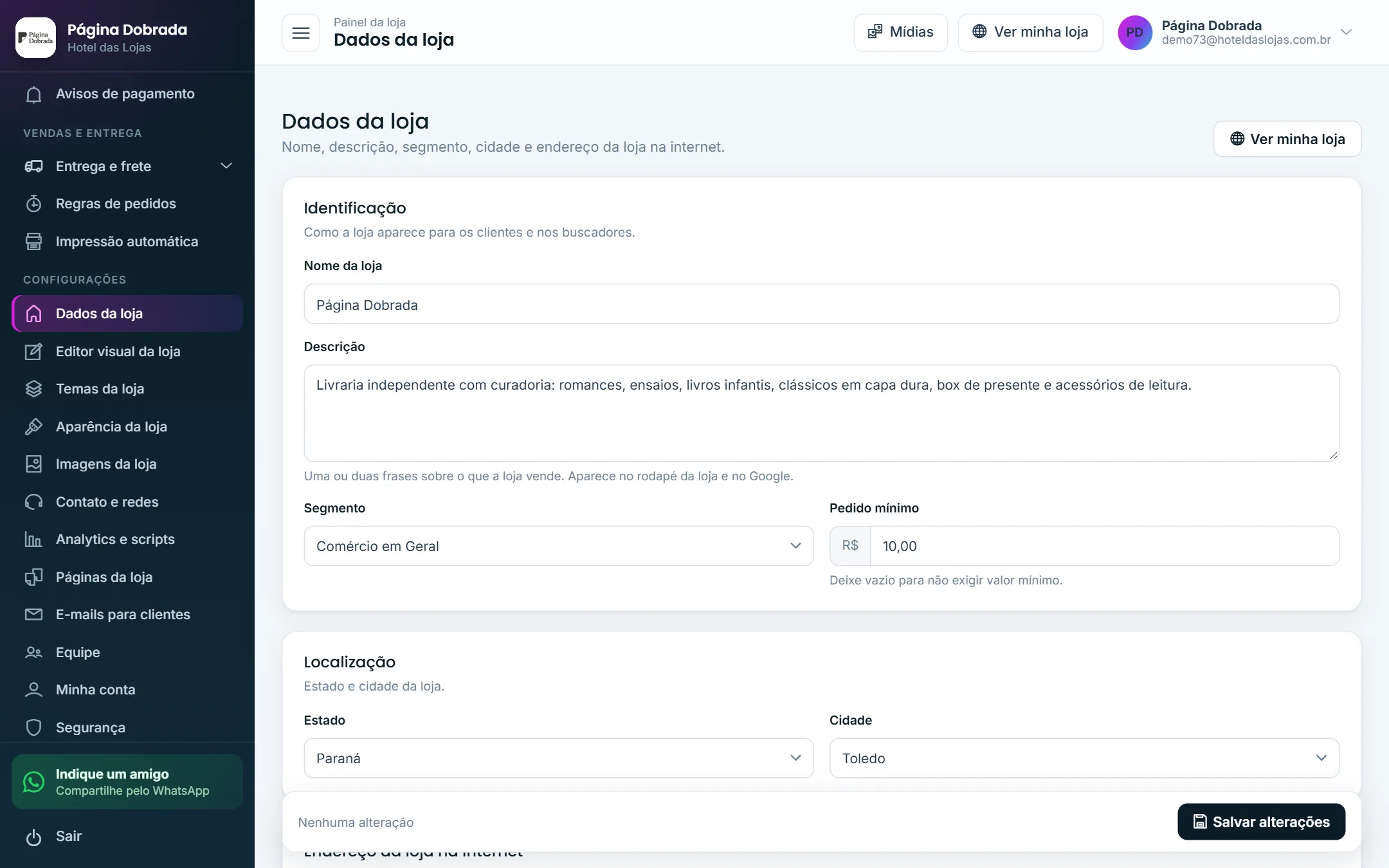Viewport: 1389px width, 868px height.
Task: Click the Nome da loja input field
Action: 821,304
